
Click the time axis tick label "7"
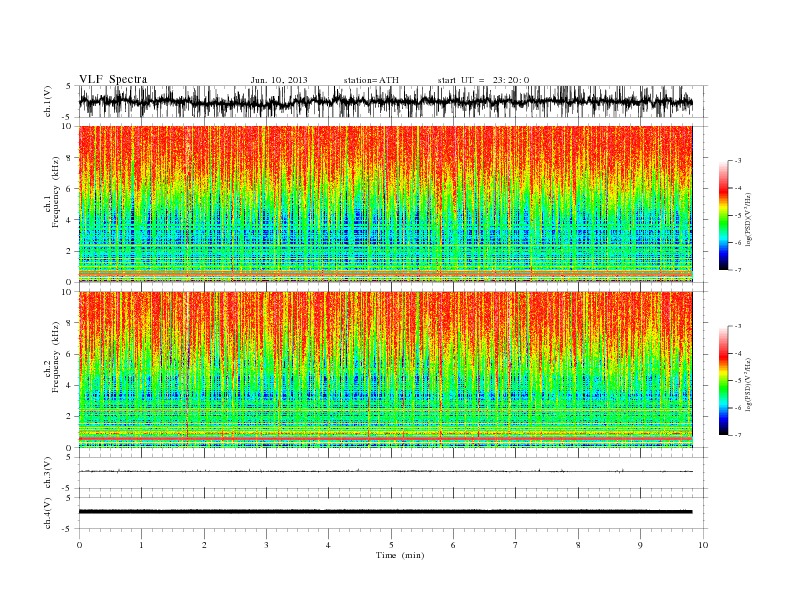[516, 545]
